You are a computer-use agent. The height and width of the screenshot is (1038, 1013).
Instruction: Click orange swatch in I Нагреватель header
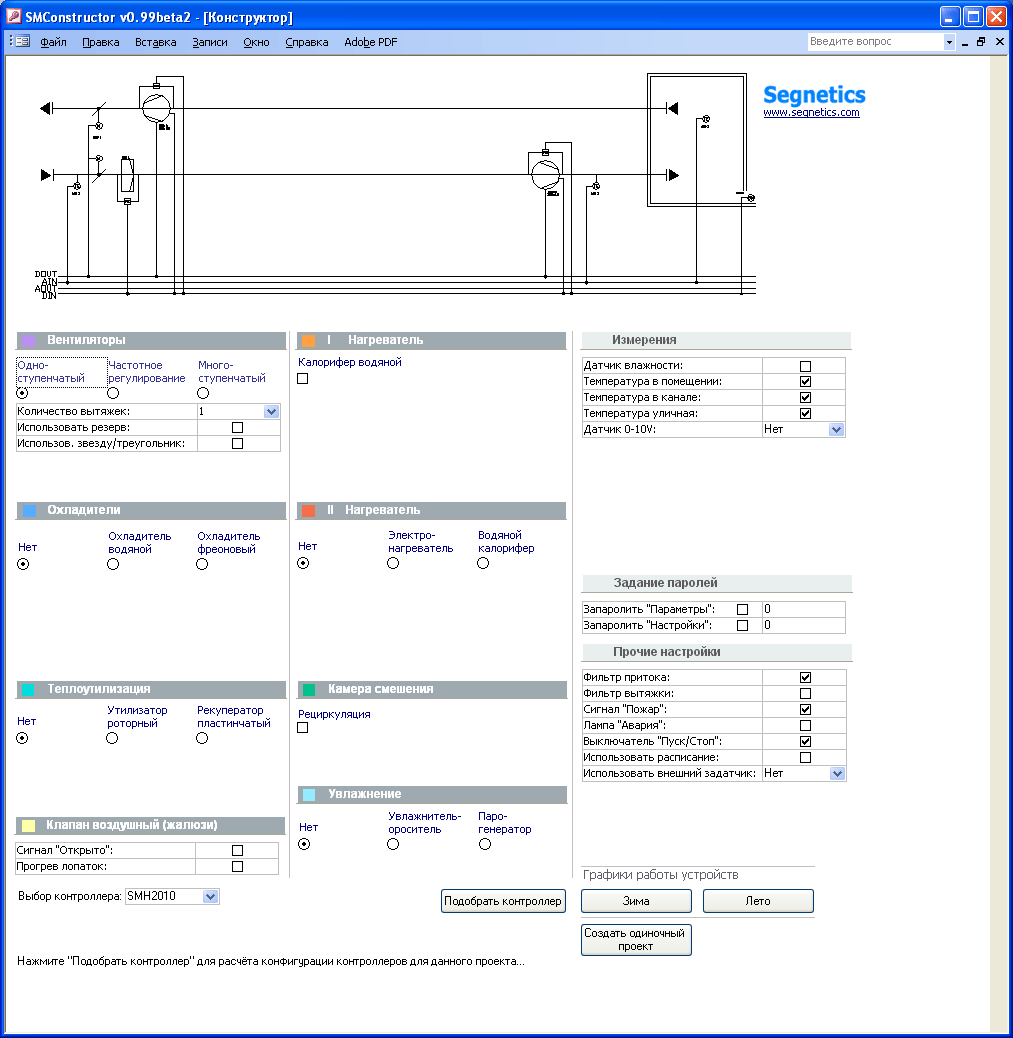[309, 341]
